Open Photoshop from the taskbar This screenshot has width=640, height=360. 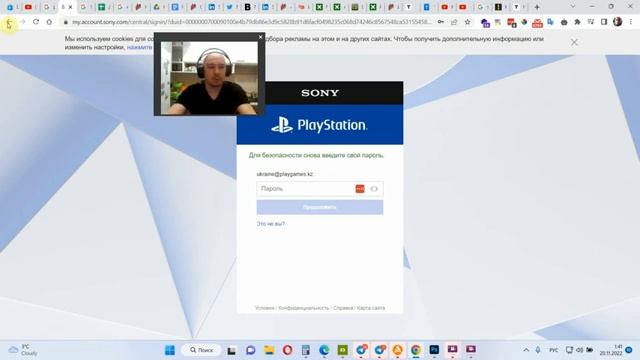pyautogui.click(x=434, y=350)
